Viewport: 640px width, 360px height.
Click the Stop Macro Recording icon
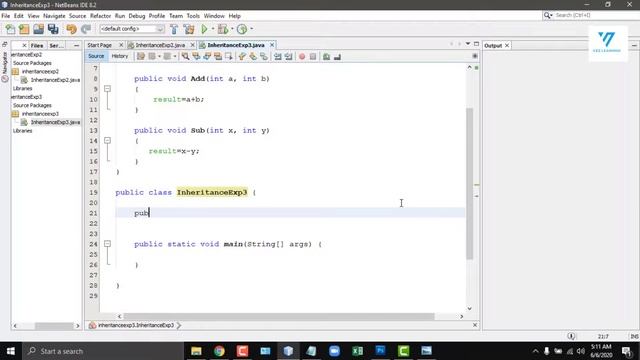pos(313,57)
